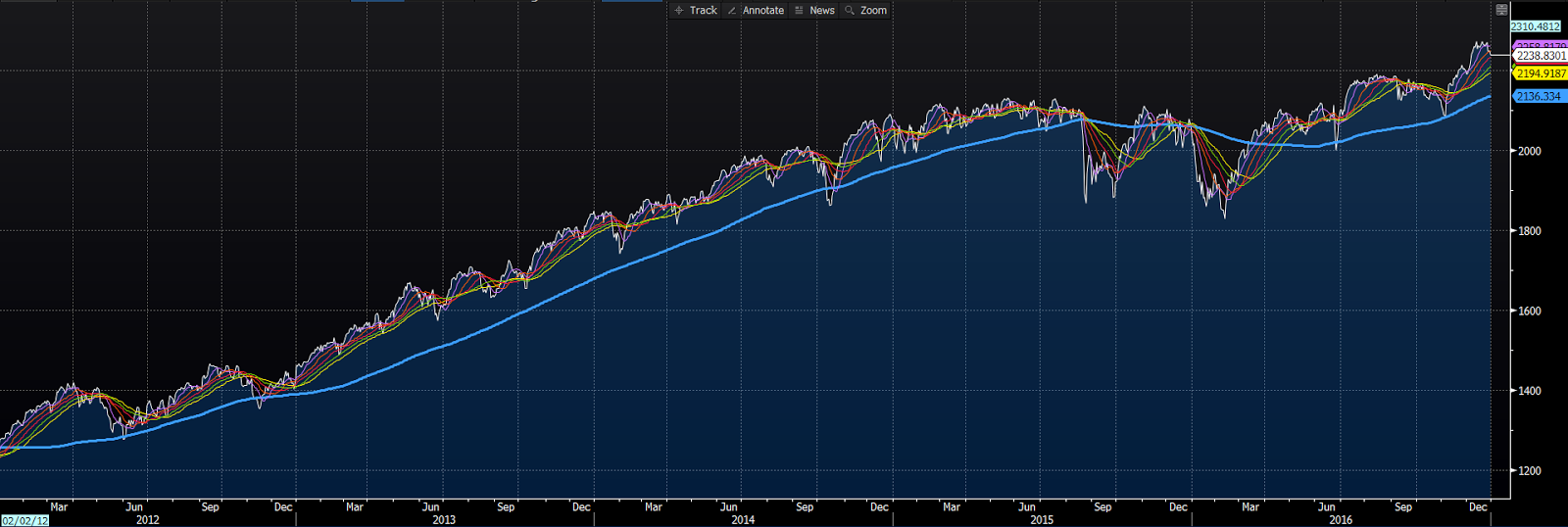
Task: Click the 2012 year label on time axis
Action: (148, 520)
